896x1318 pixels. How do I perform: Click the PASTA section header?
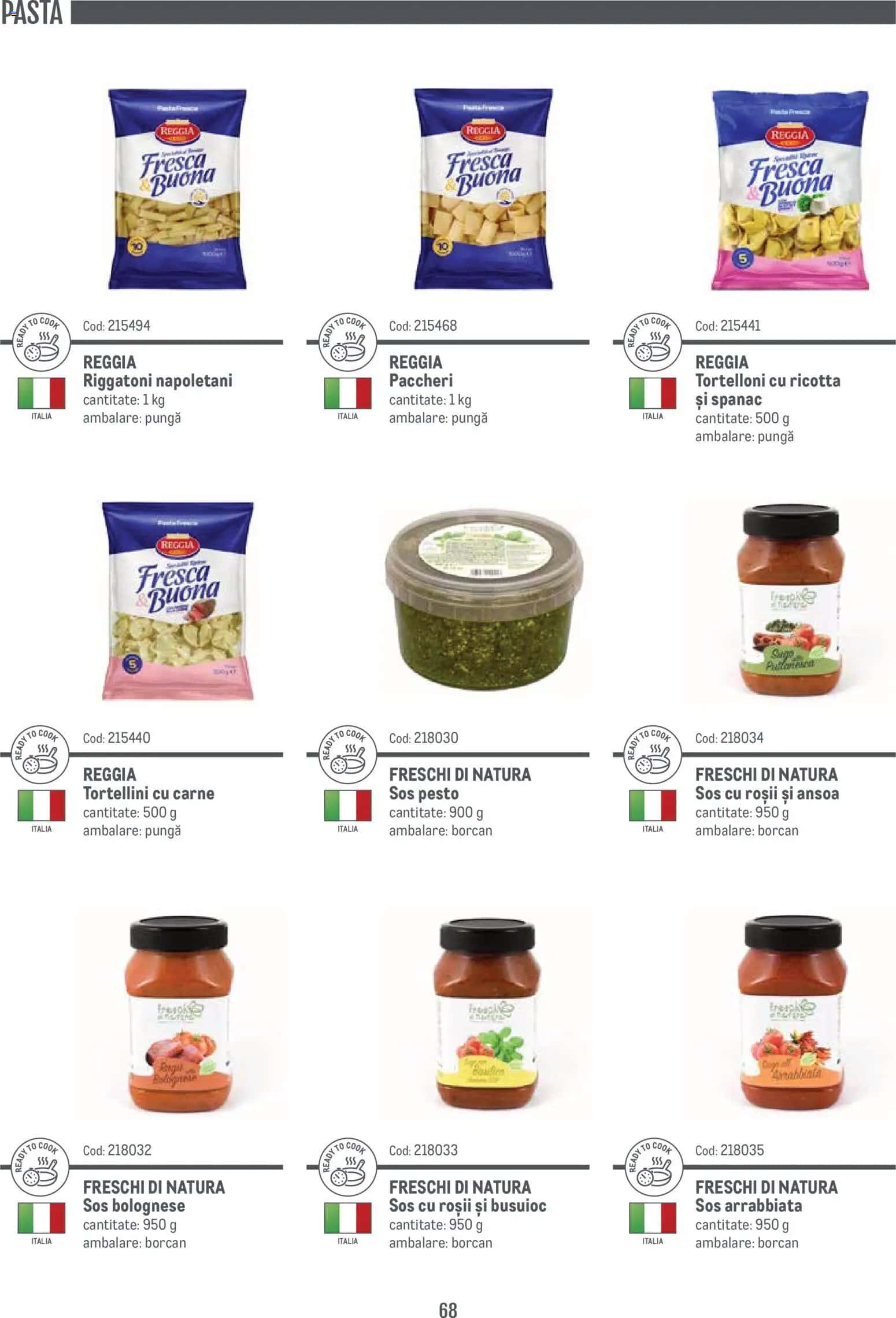click(32, 13)
